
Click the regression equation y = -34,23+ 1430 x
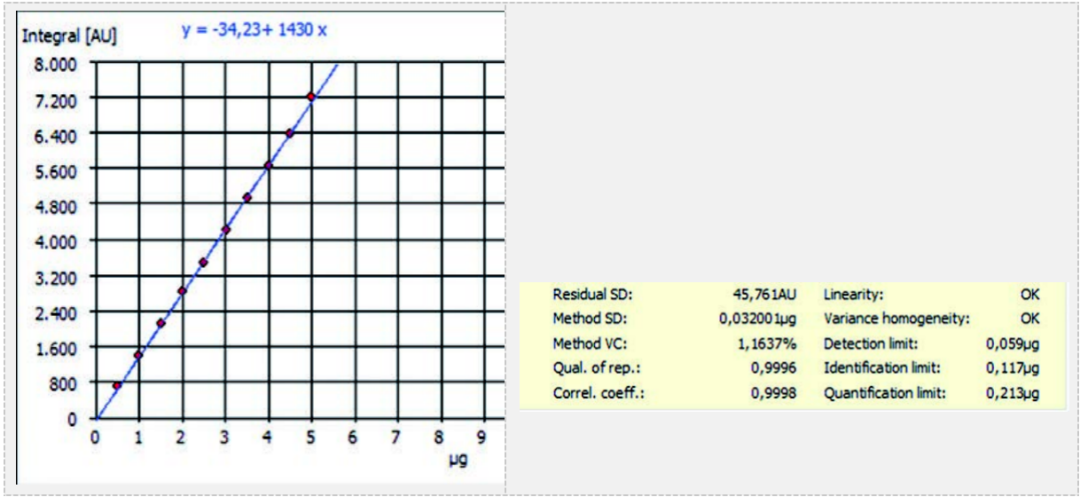pyautogui.click(x=254, y=32)
